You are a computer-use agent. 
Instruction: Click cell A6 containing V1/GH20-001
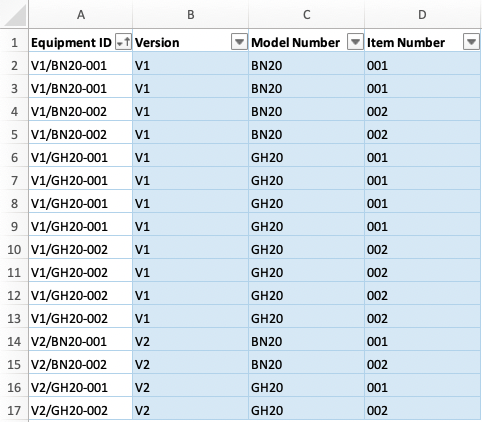(x=81, y=157)
